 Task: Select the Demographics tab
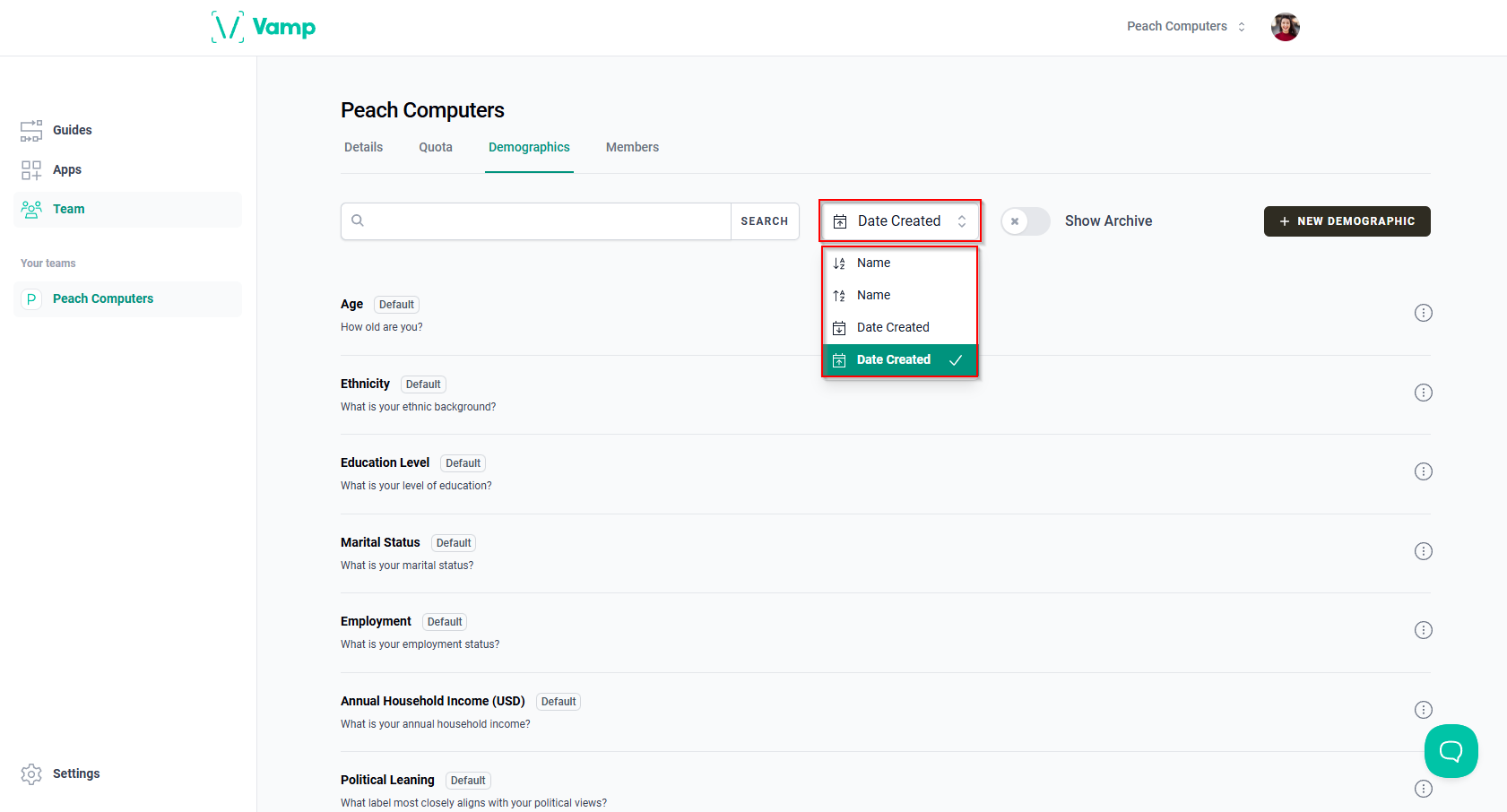coord(529,147)
